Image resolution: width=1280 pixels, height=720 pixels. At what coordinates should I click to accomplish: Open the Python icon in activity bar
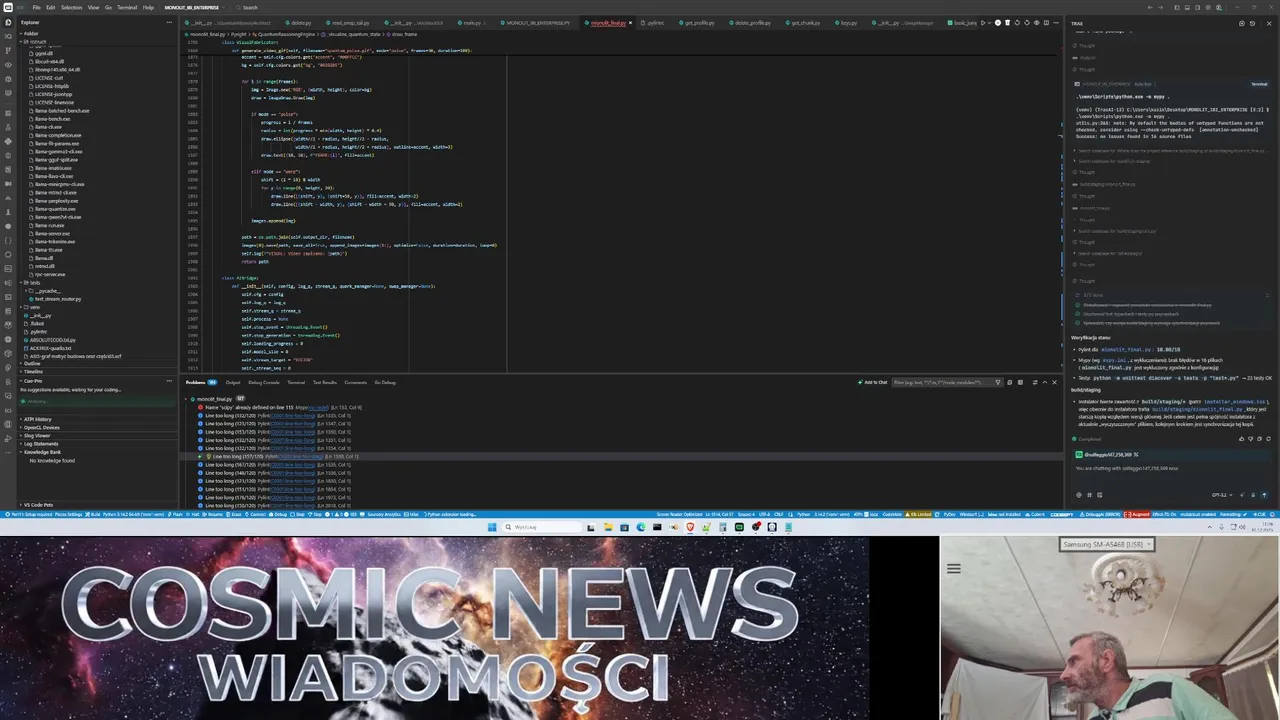pyautogui.click(x=8, y=142)
